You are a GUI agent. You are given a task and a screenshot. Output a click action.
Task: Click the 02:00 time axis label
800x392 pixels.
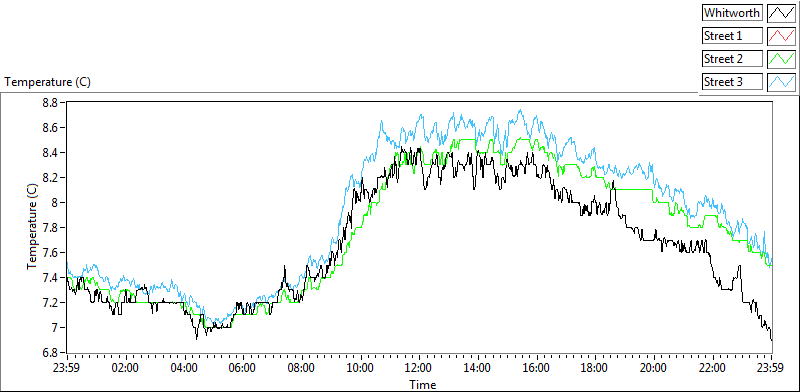tap(126, 368)
